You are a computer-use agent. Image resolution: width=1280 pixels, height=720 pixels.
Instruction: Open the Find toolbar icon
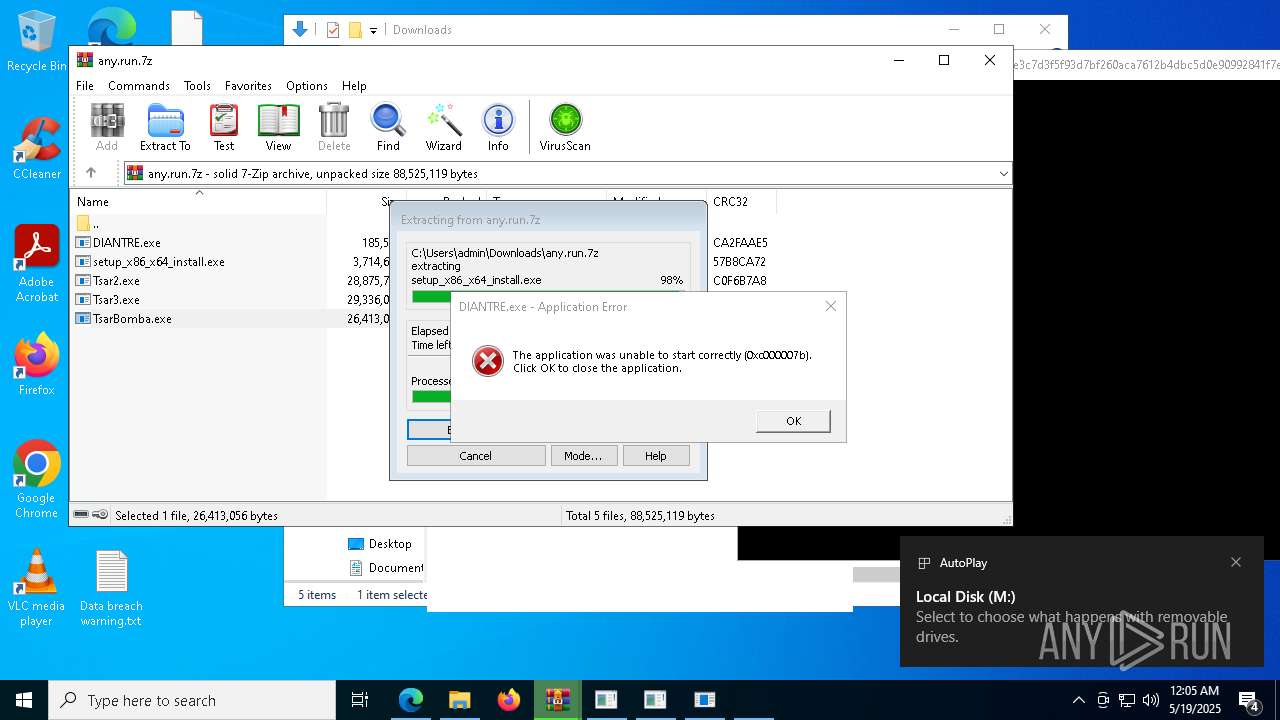pyautogui.click(x=388, y=127)
